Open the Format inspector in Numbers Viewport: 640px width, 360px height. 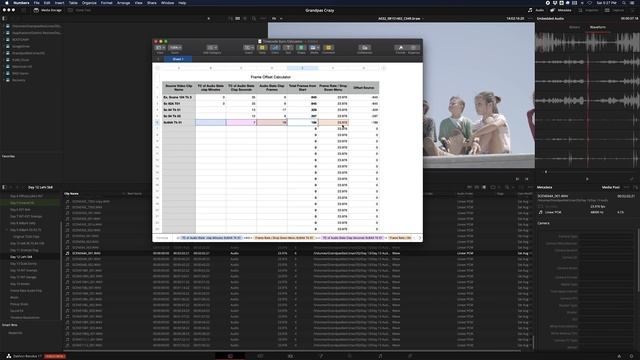(x=400, y=49)
